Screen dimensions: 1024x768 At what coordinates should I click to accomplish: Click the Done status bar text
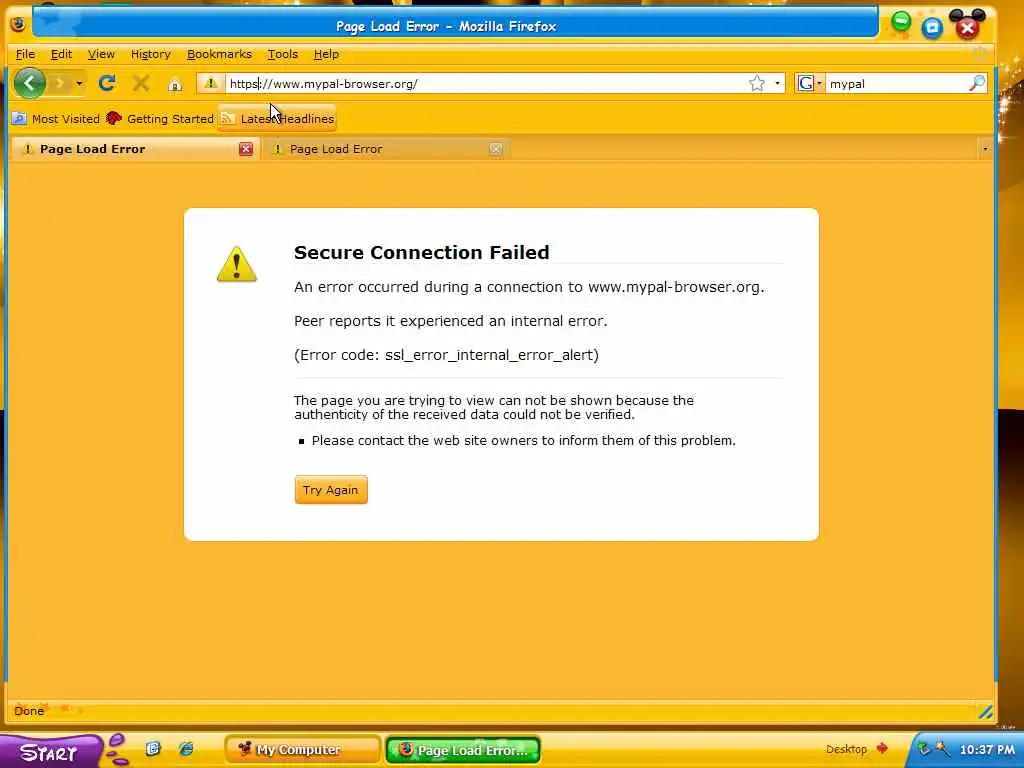click(x=29, y=711)
